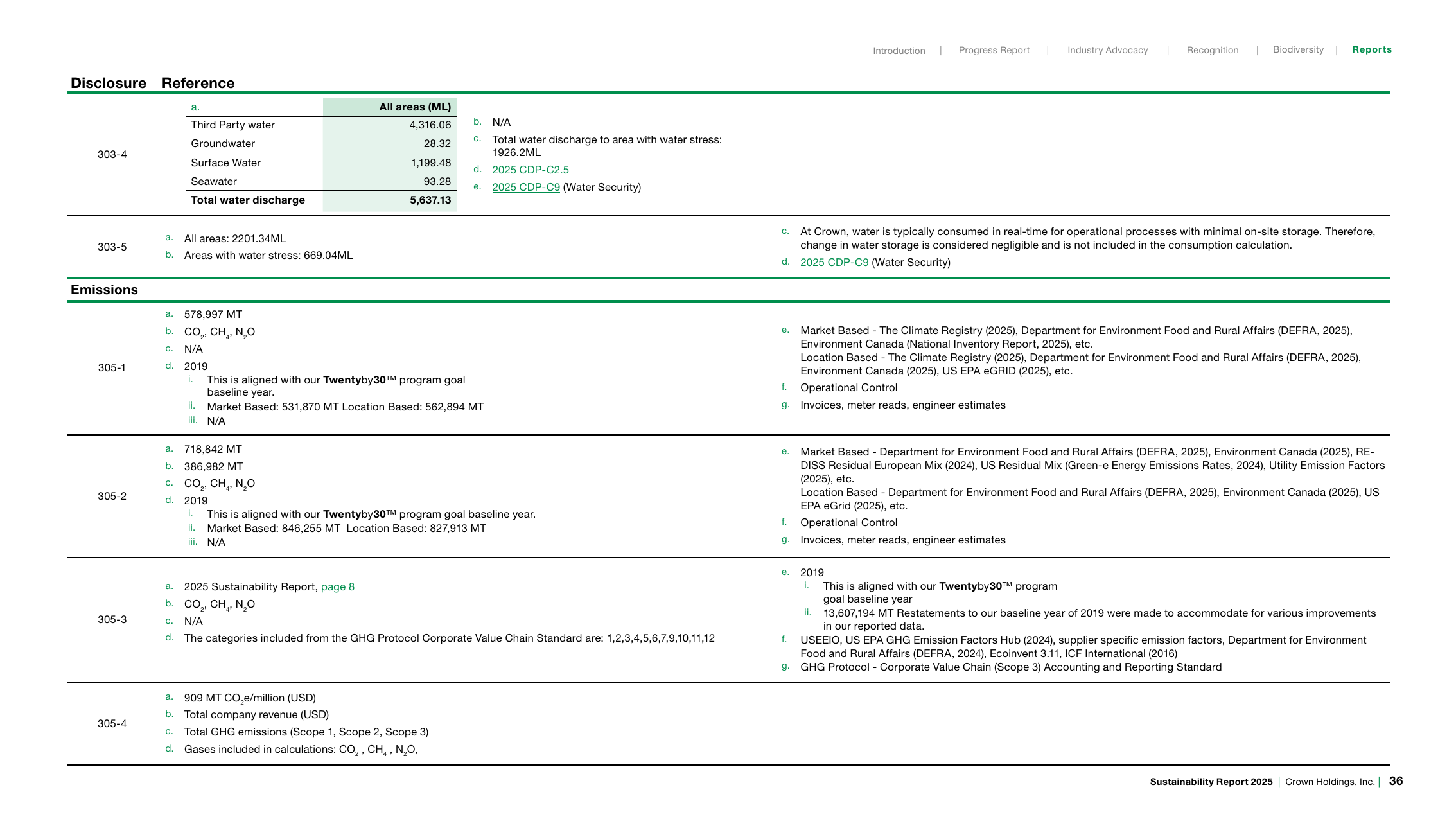Click the 303-5 disclosure number
Viewport: 1456px width, 819px height.
click(112, 247)
